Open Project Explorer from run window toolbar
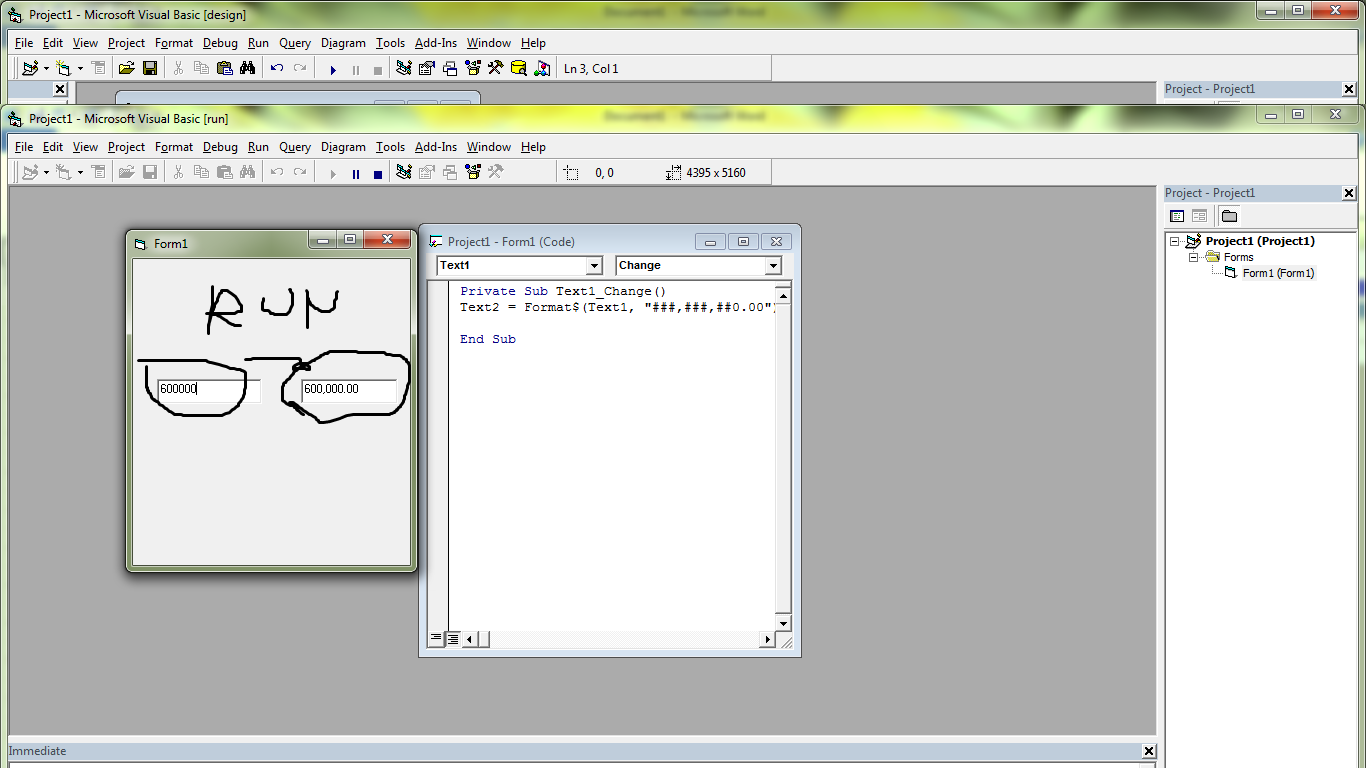 (x=404, y=172)
